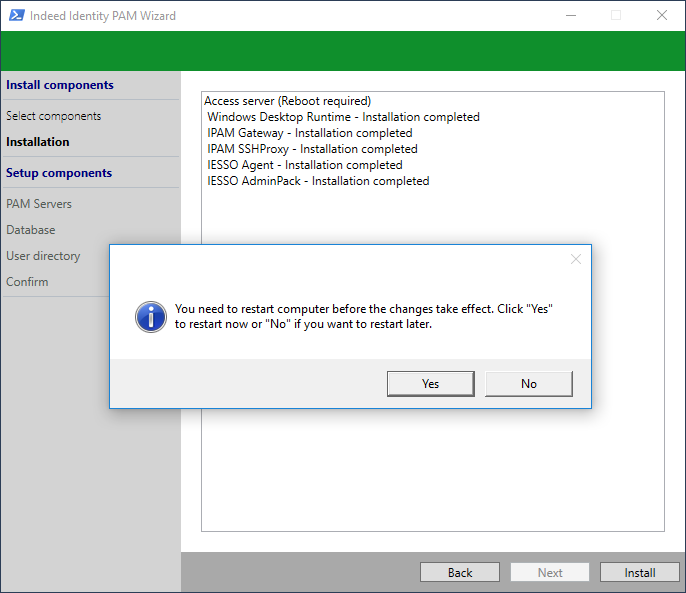686x593 pixels.
Task: Click the IPAM SSHProxy installation line
Action: pos(312,149)
